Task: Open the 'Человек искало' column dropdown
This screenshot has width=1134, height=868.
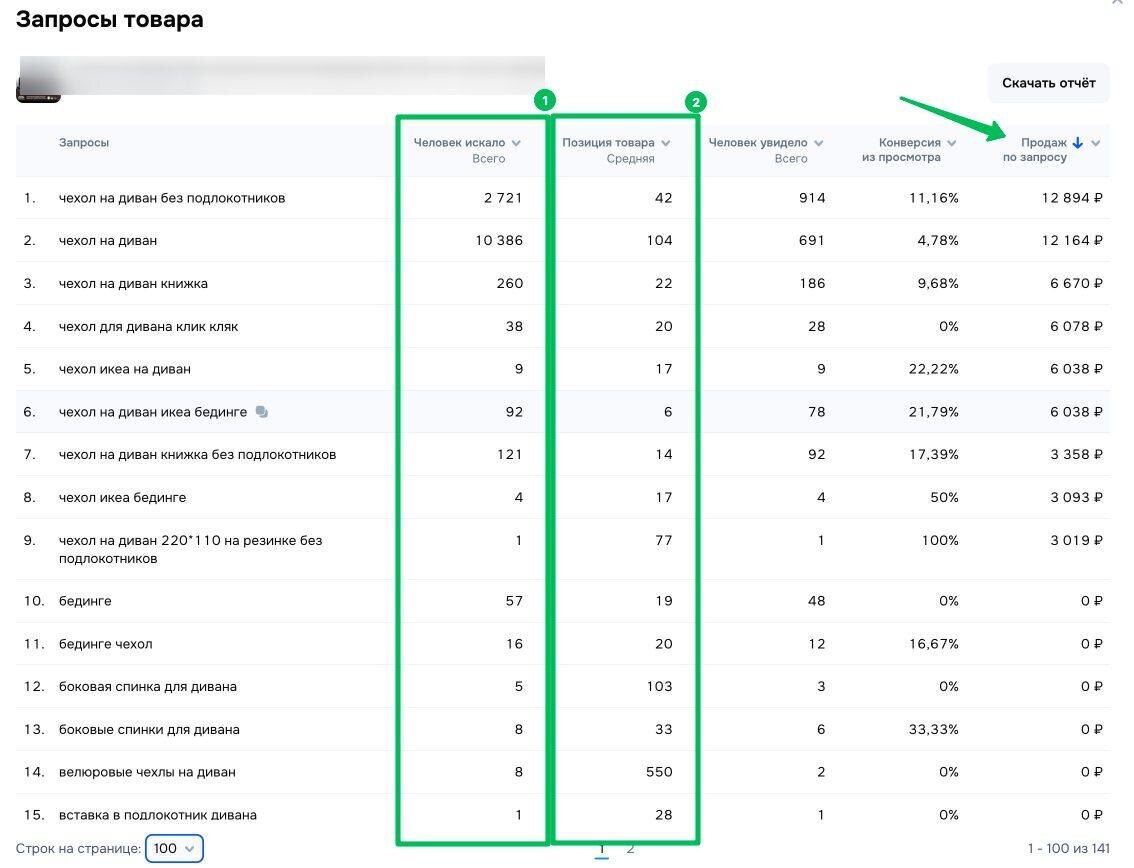Action: [x=516, y=142]
